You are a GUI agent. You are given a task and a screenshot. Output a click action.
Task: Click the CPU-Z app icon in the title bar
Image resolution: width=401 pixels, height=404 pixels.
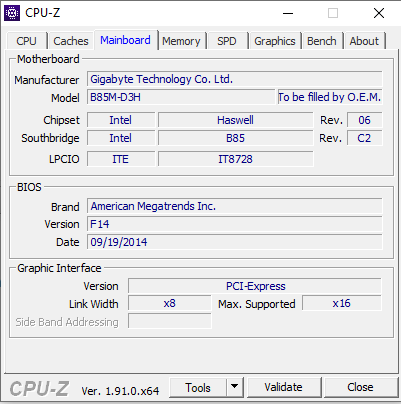[x=12, y=13]
